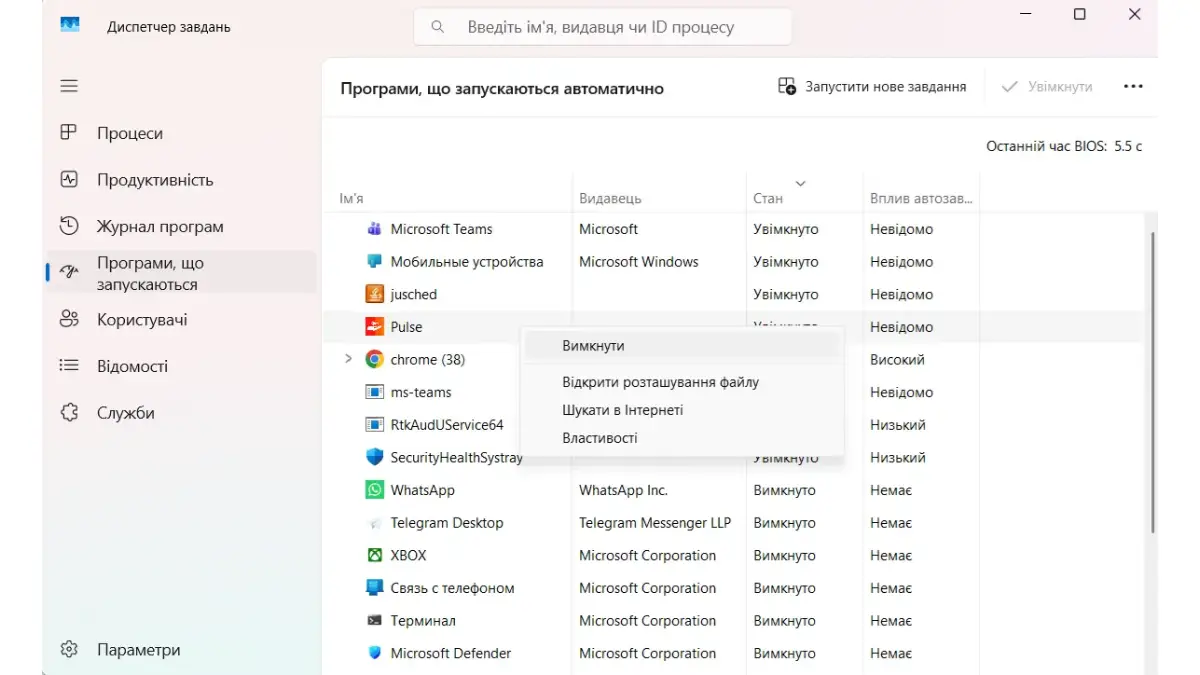Image resolution: width=1200 pixels, height=675 pixels.
Task: Select the Pulse row name
Action: point(406,327)
